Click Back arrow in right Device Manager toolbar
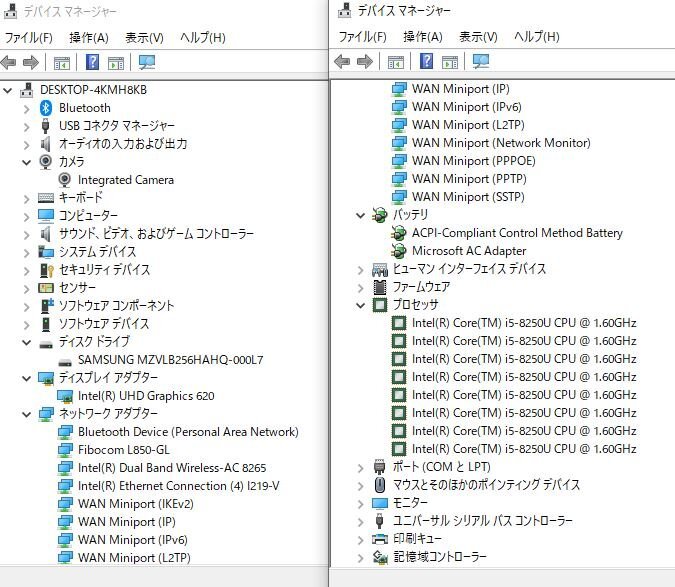 point(342,62)
